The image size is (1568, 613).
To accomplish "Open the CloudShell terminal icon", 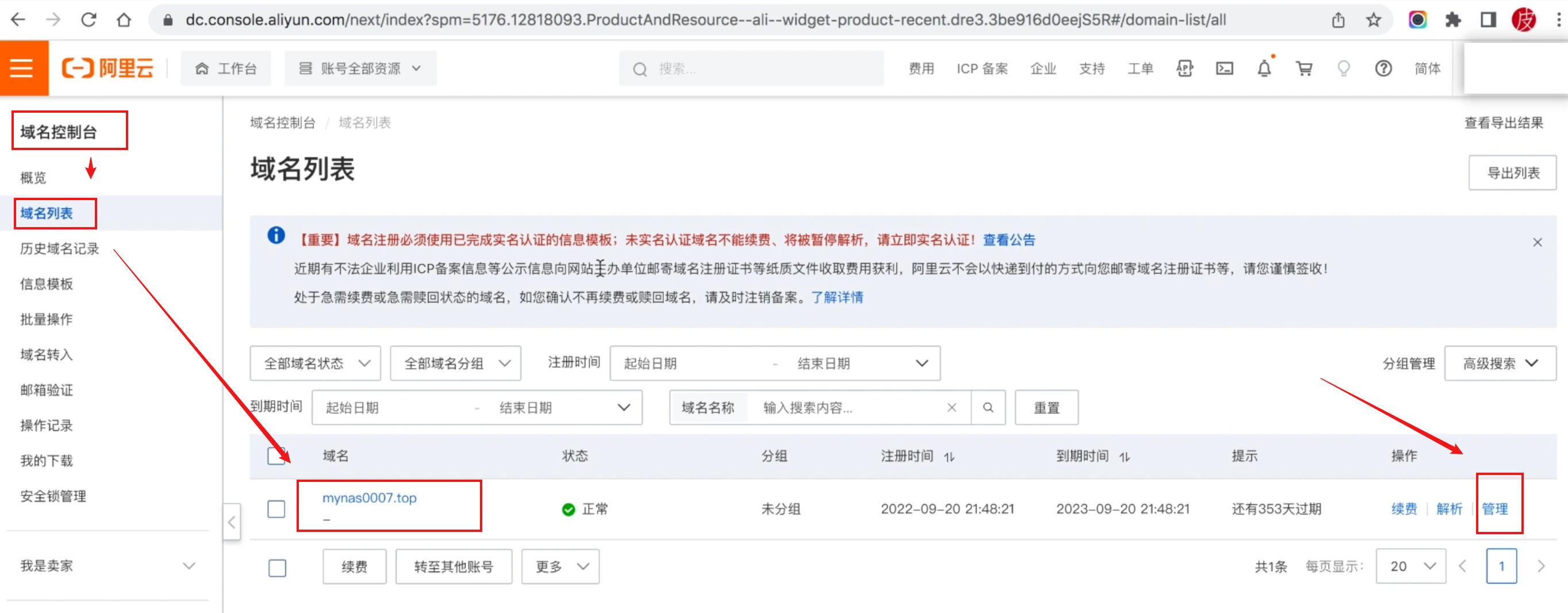I will coord(1225,68).
